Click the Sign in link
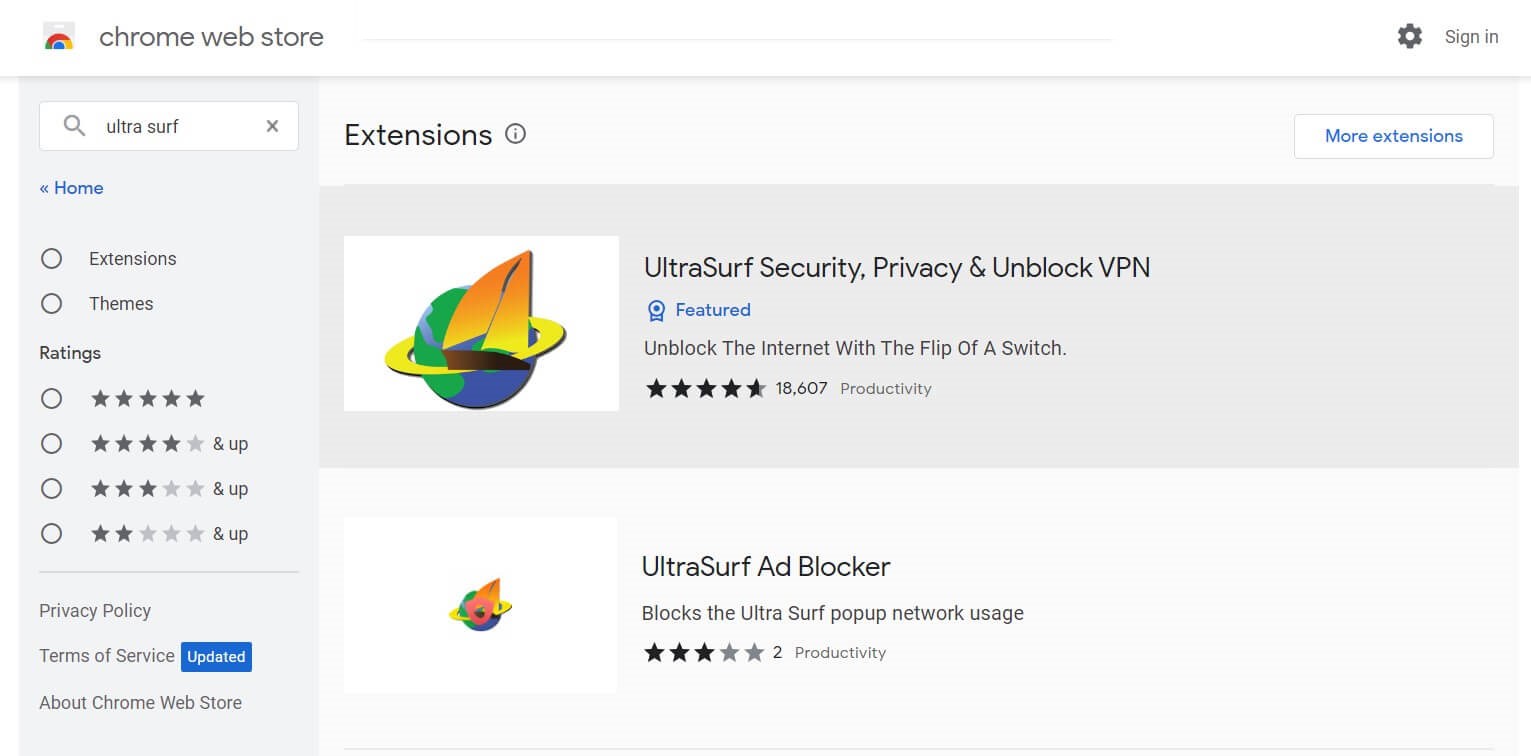This screenshot has width=1531, height=756. click(x=1471, y=37)
